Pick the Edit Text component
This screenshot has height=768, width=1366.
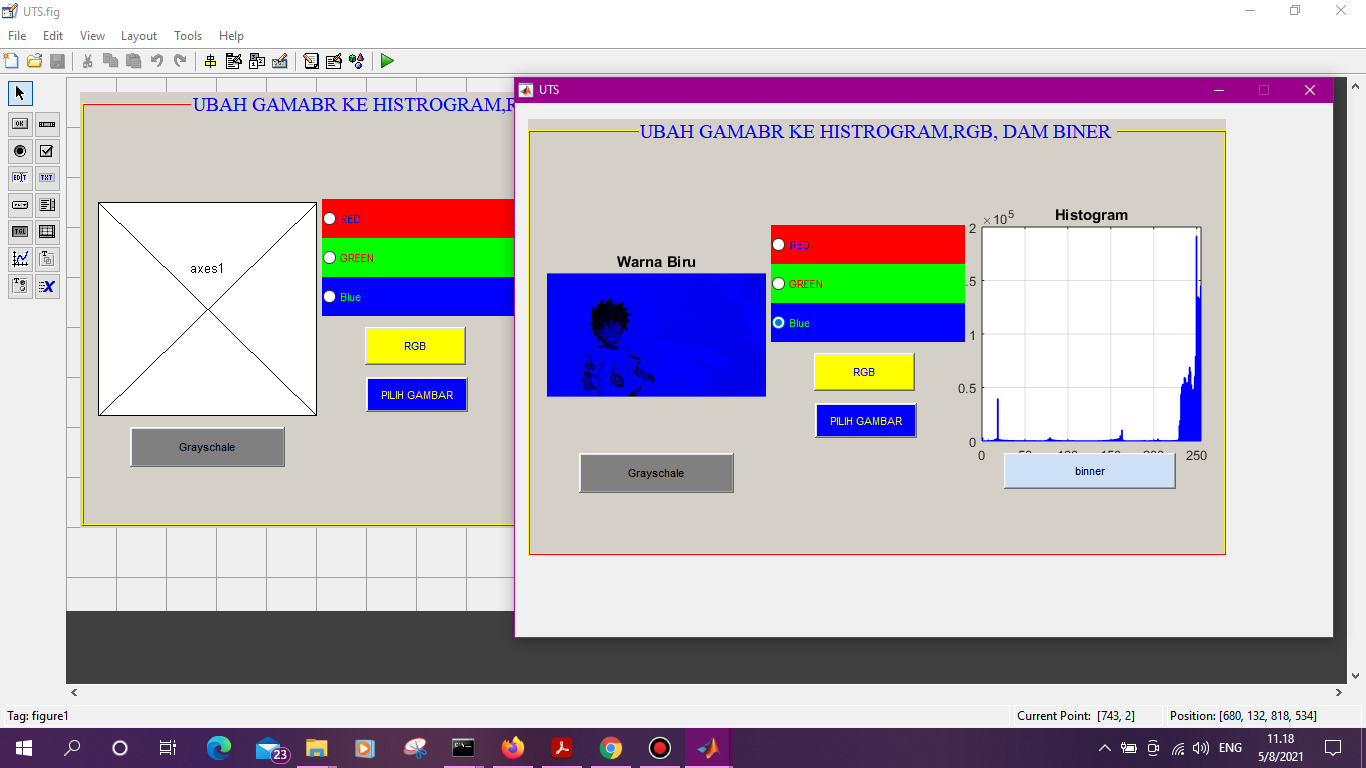click(20, 178)
